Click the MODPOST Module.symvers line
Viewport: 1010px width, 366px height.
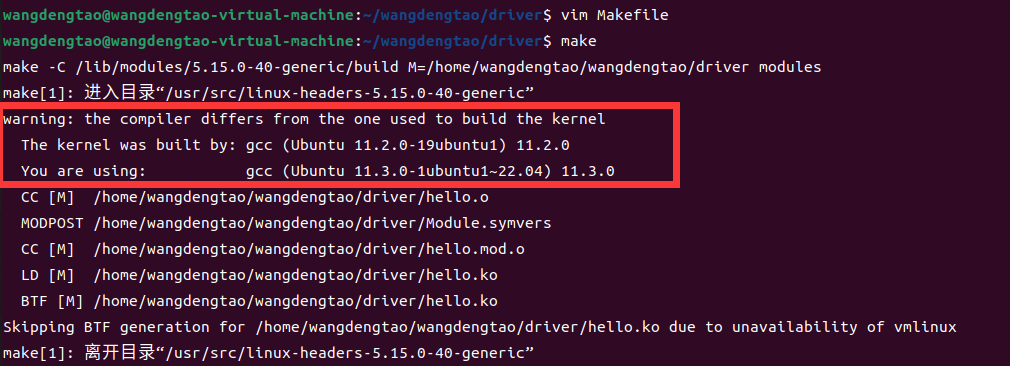coord(286,223)
